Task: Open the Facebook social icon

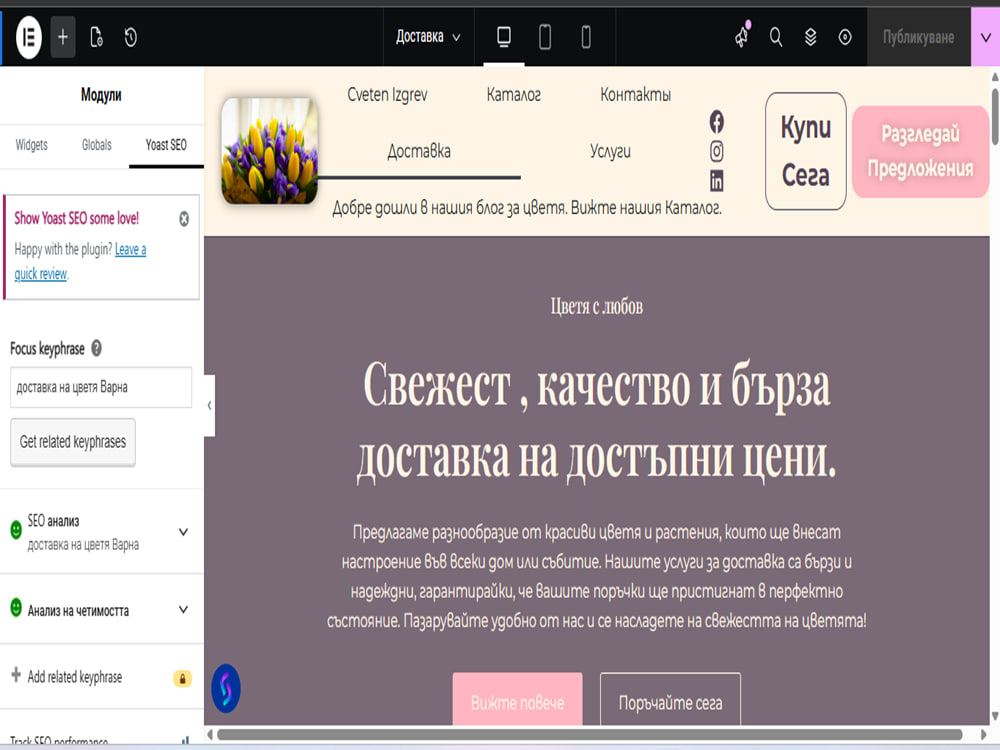Action: [x=716, y=121]
